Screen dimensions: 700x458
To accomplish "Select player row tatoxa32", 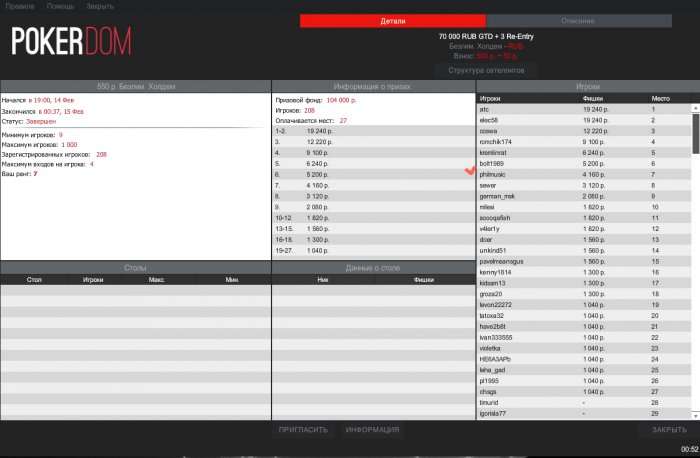I will (x=584, y=316).
